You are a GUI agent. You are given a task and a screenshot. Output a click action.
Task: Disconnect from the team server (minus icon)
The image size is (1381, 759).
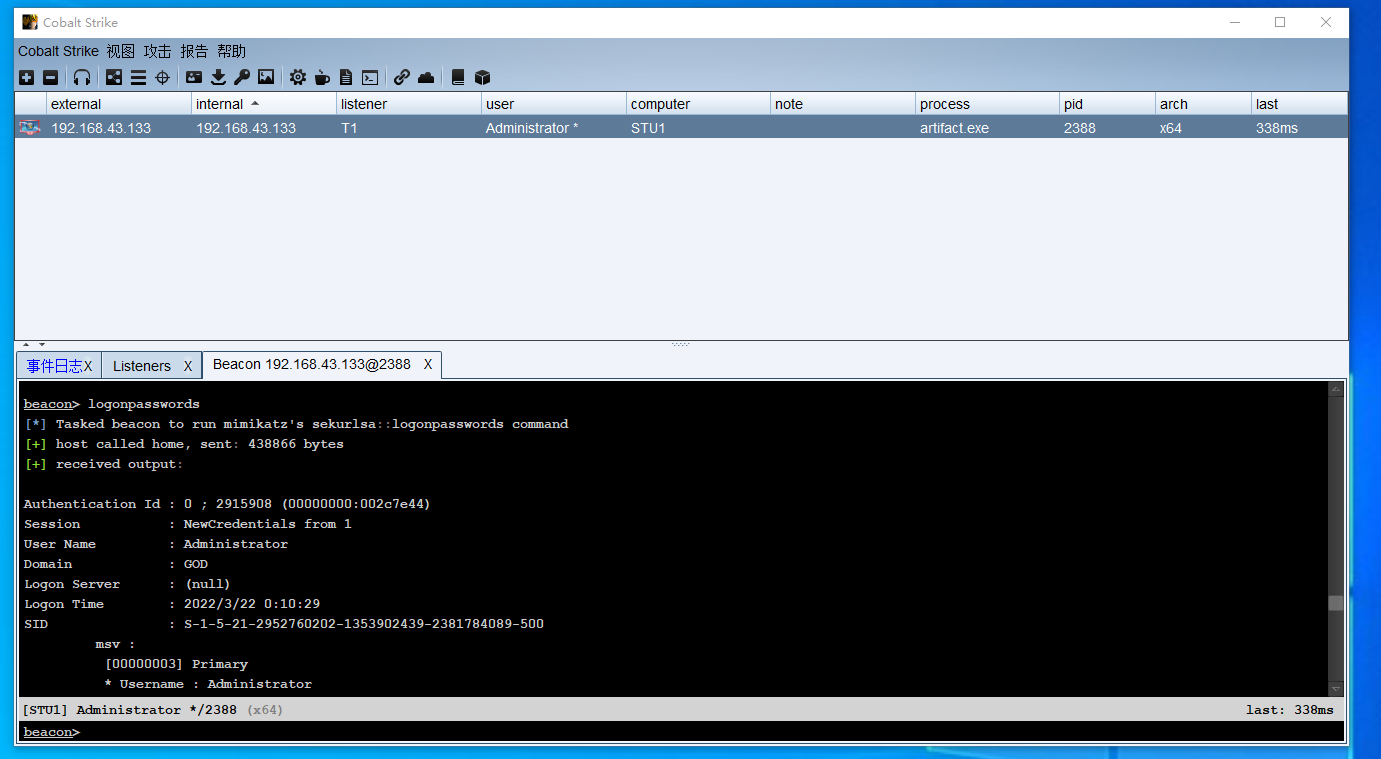[50, 77]
